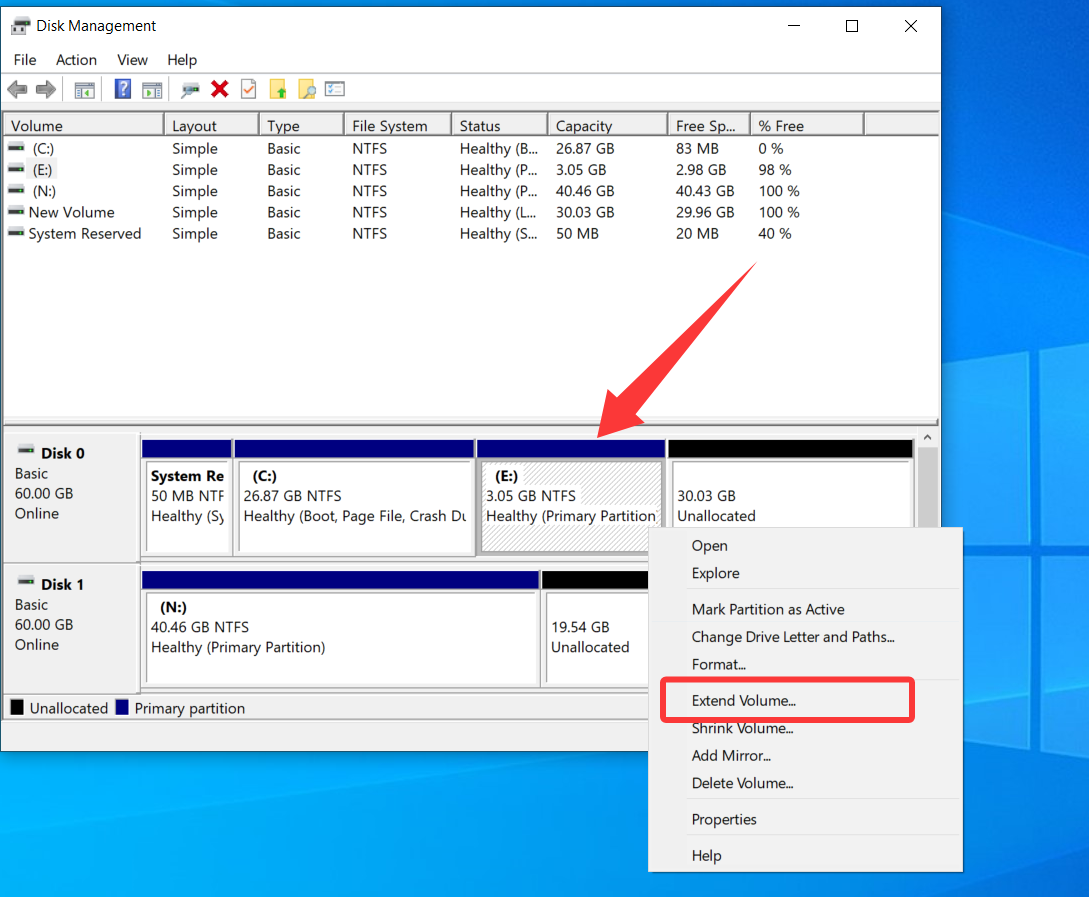Click the Disk Management title bar icon
Screen dimensions: 1089x897
tap(21, 26)
